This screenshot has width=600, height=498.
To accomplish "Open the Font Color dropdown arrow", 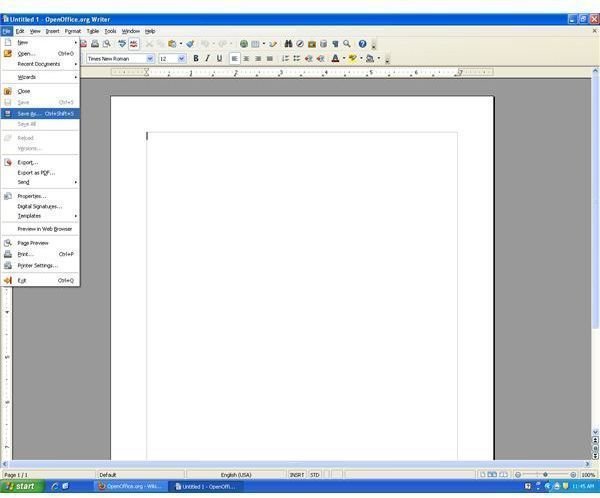I will pyautogui.click(x=344, y=59).
